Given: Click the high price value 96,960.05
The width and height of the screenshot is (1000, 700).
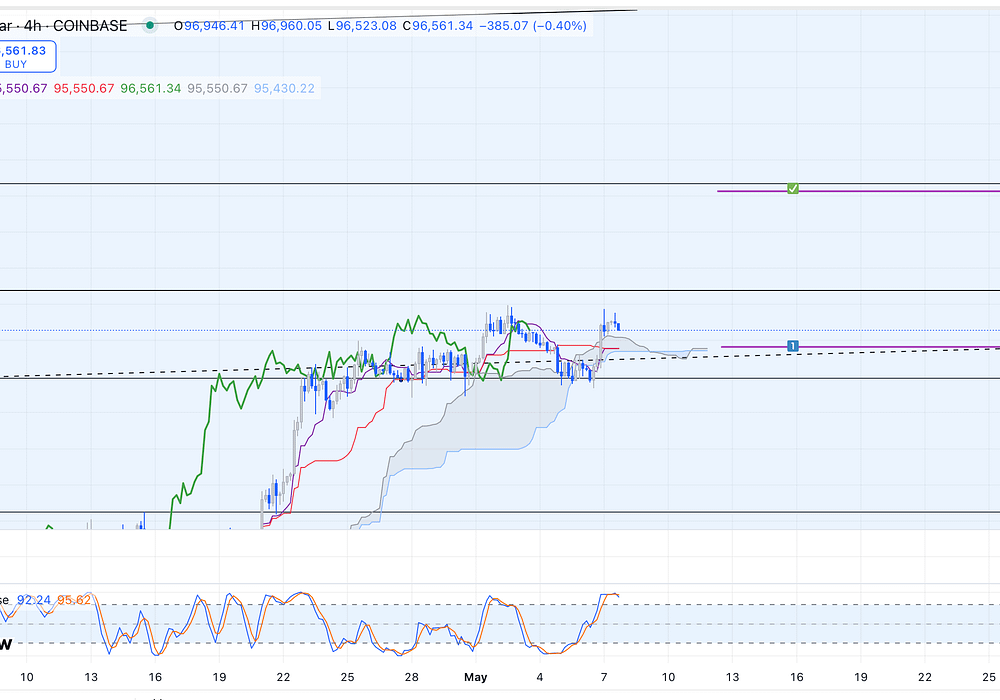Looking at the screenshot, I should pos(292,26).
